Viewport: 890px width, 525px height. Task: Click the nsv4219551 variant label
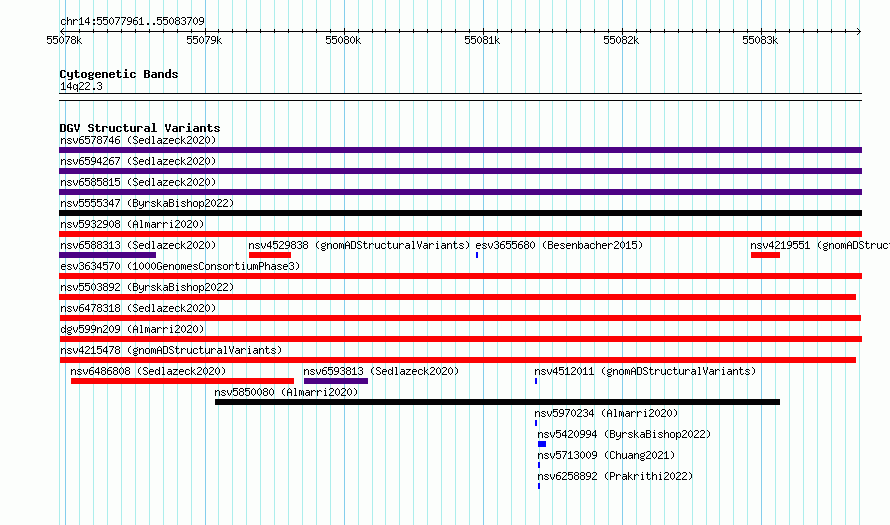click(x=820, y=245)
